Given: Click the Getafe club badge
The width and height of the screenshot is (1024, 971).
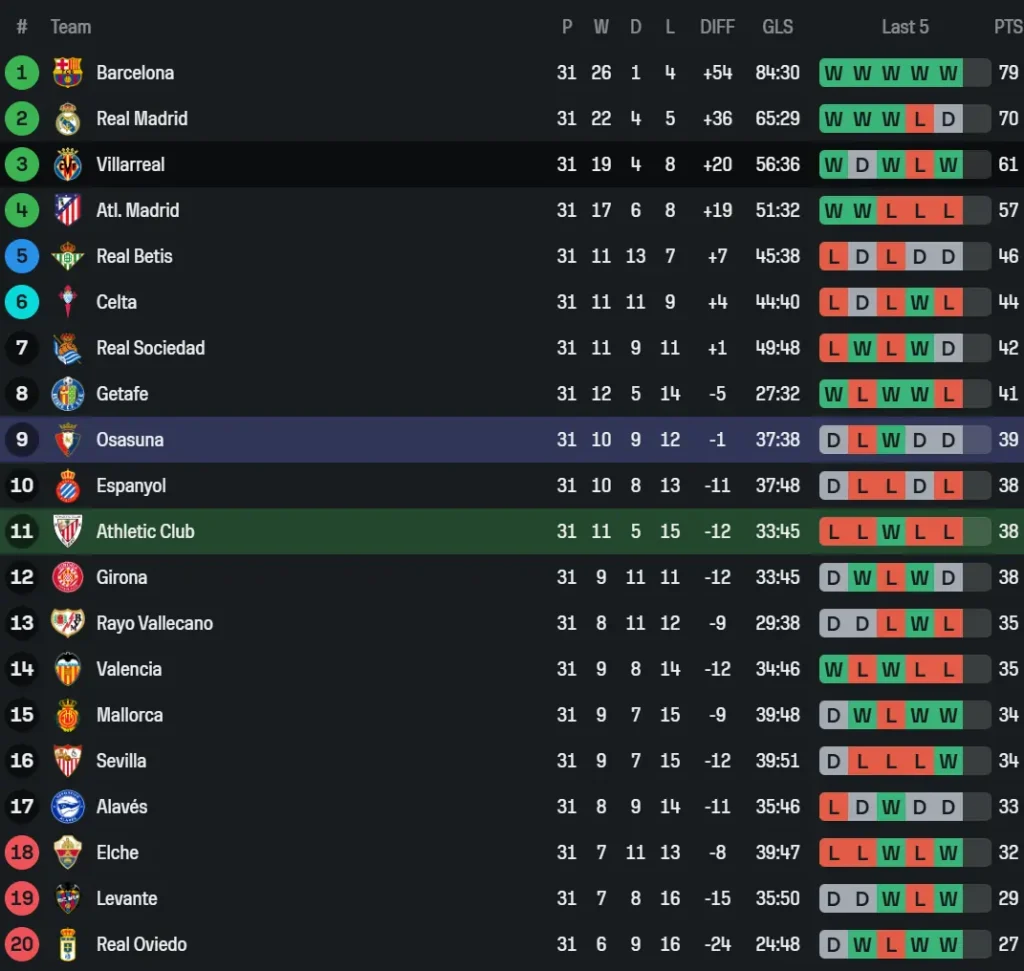Looking at the screenshot, I should click(x=67, y=394).
